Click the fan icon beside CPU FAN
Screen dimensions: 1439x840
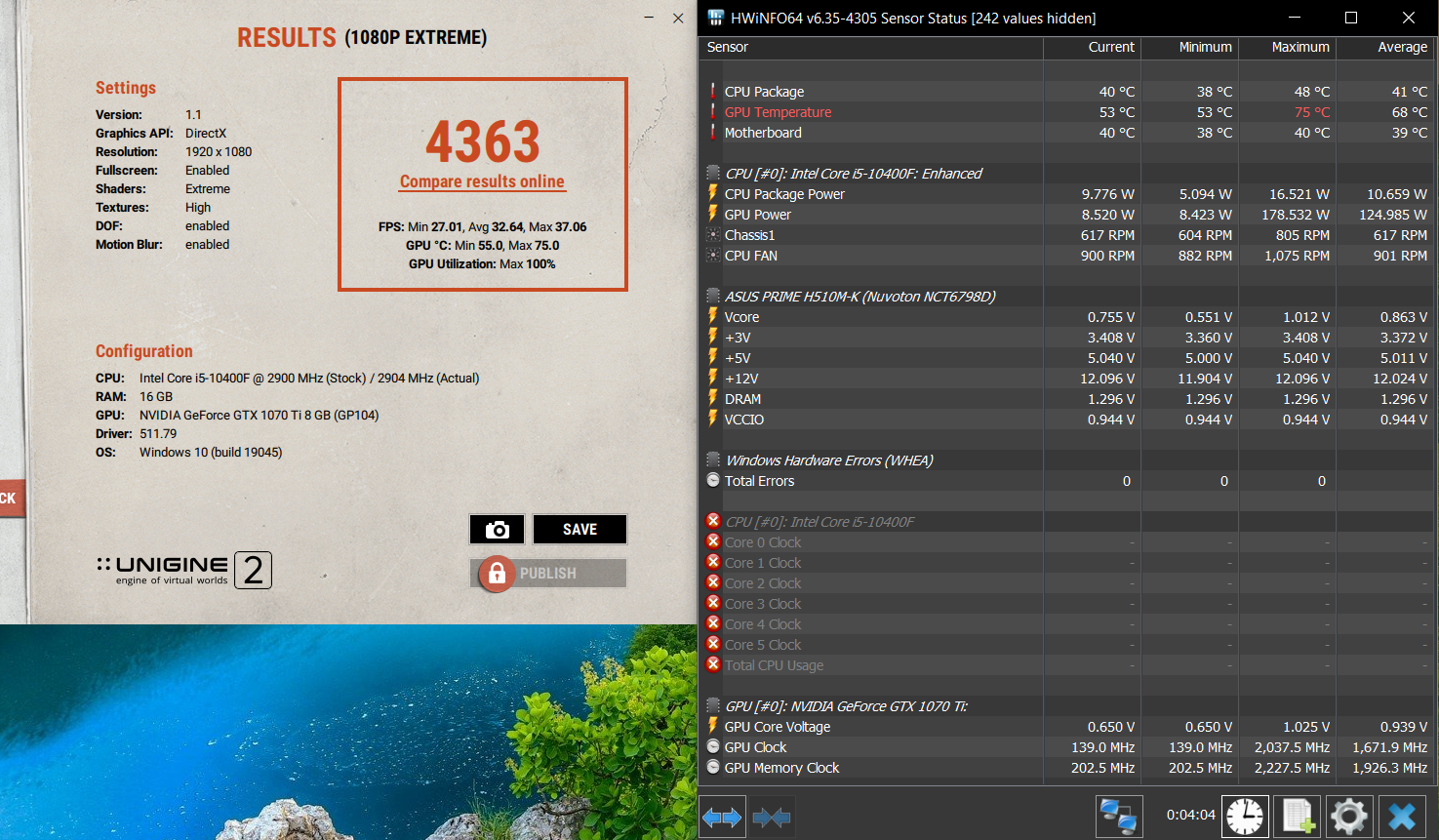pos(713,256)
